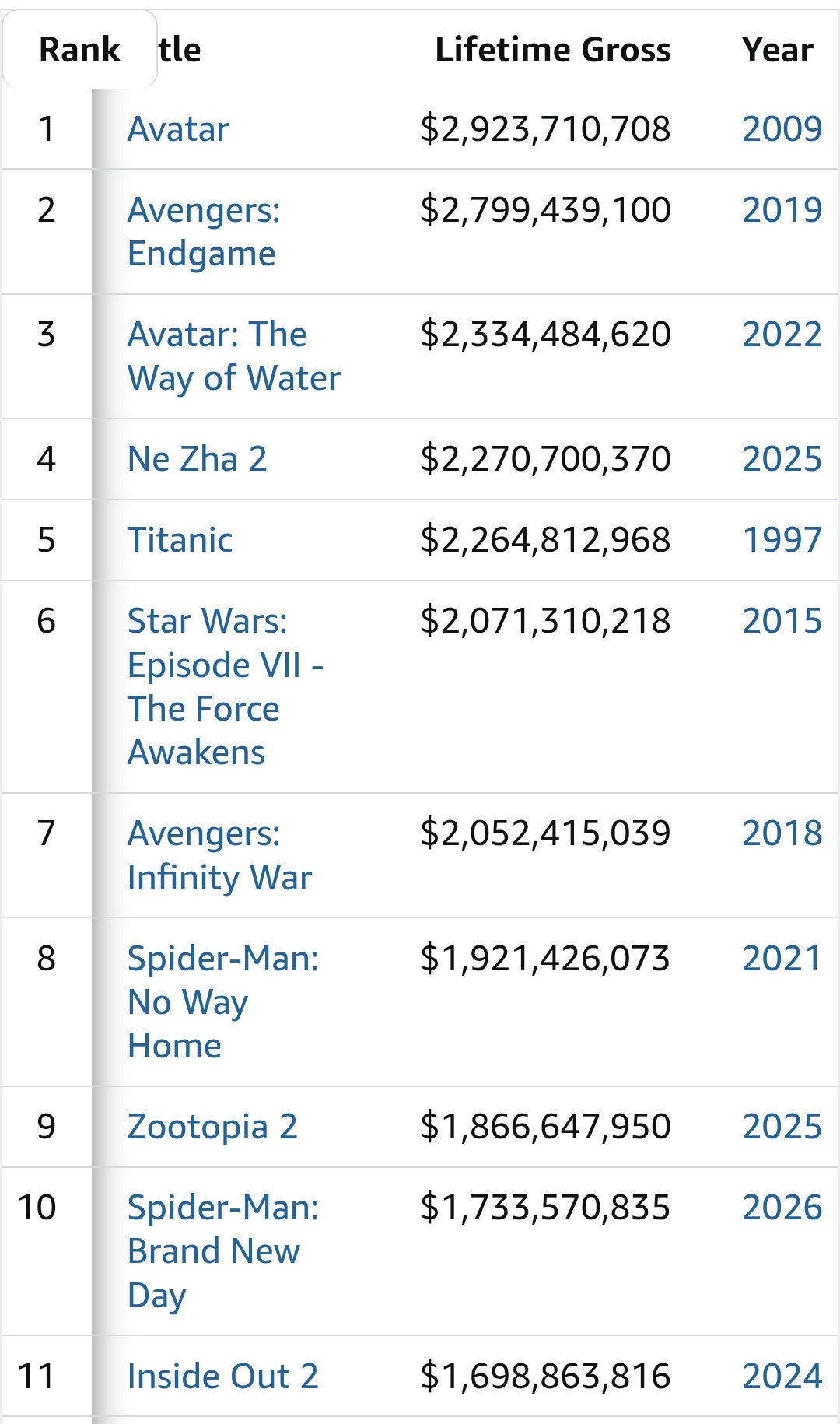
Task: Open Avatar: The Way of Water link
Action: [x=234, y=356]
